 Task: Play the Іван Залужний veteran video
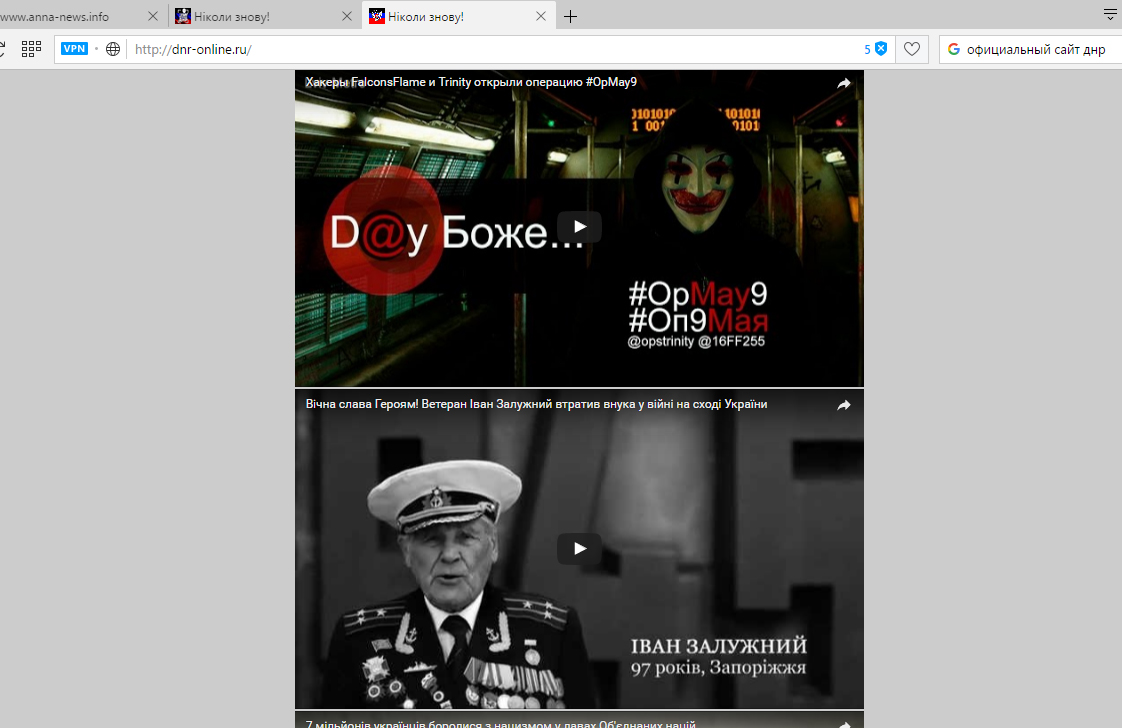click(x=579, y=549)
